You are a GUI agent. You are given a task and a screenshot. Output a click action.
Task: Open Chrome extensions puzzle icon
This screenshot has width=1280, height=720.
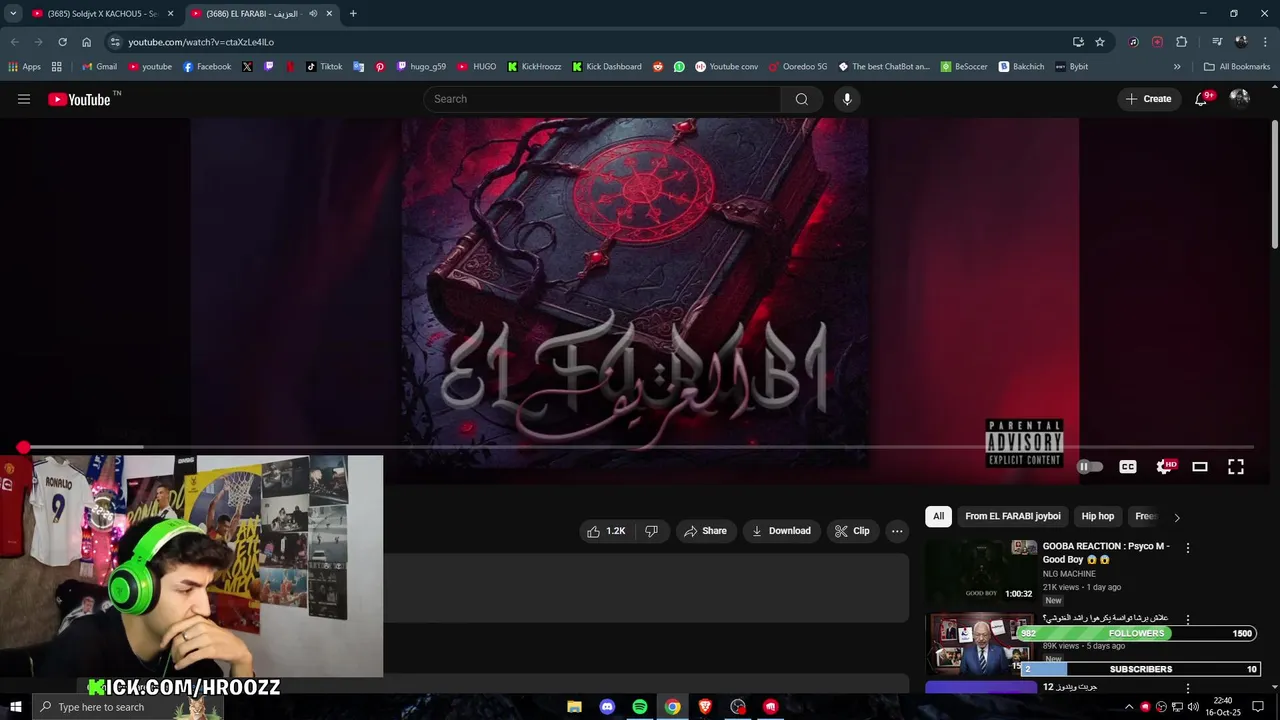click(x=1181, y=42)
